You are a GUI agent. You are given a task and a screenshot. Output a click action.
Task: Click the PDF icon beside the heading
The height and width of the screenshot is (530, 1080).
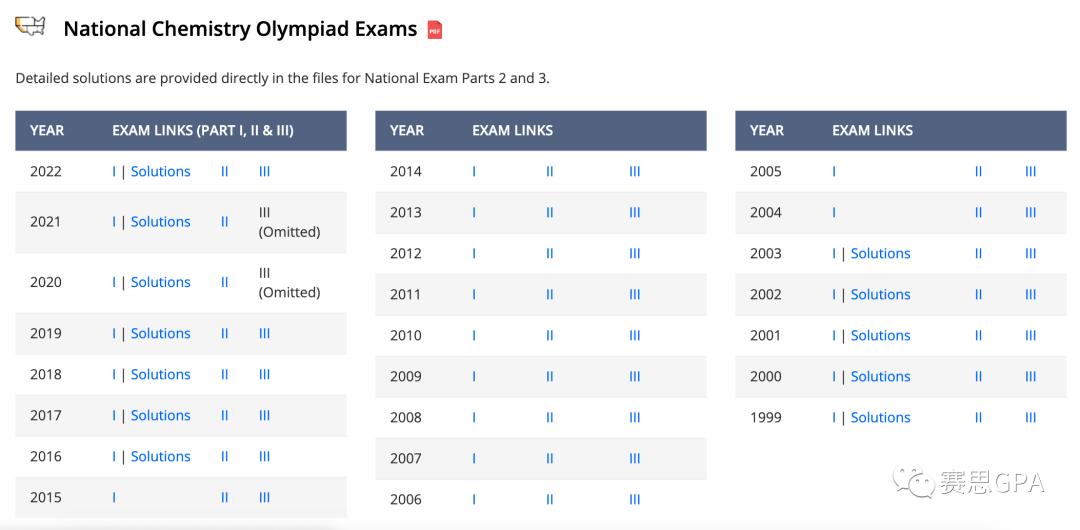tap(435, 30)
